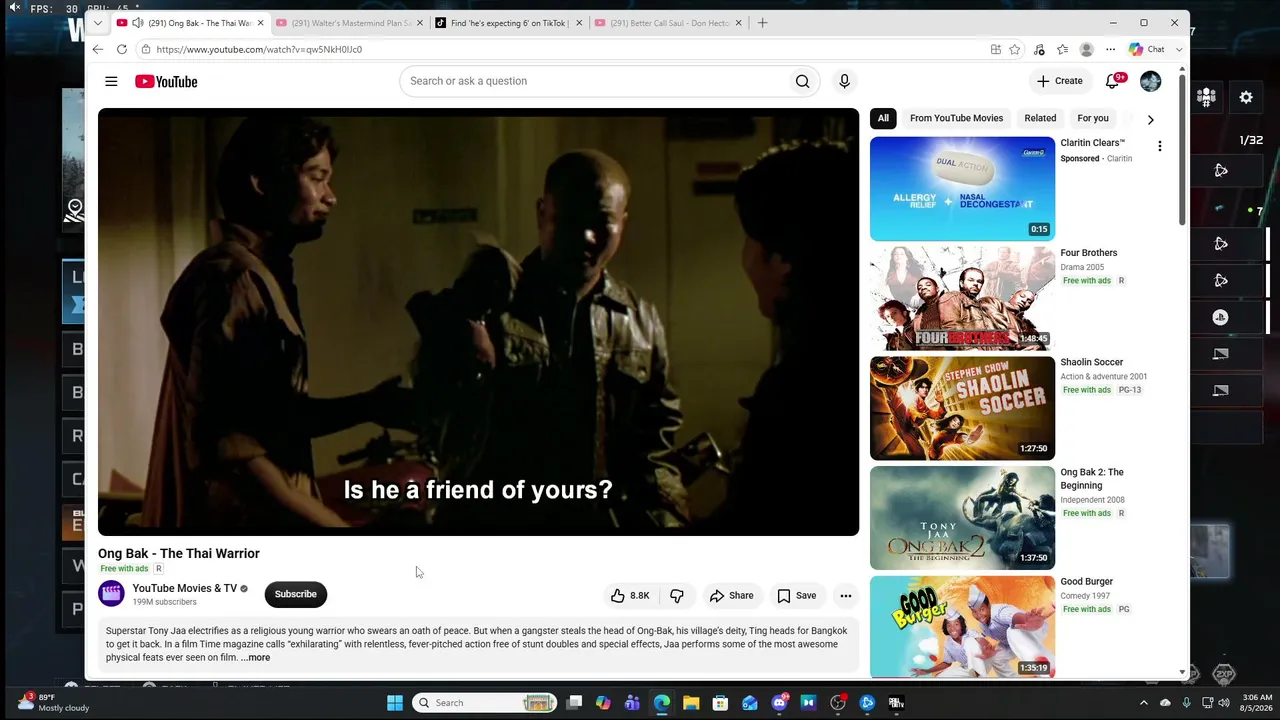Select the All filter chip
The height and width of the screenshot is (720, 1280).
(x=883, y=118)
